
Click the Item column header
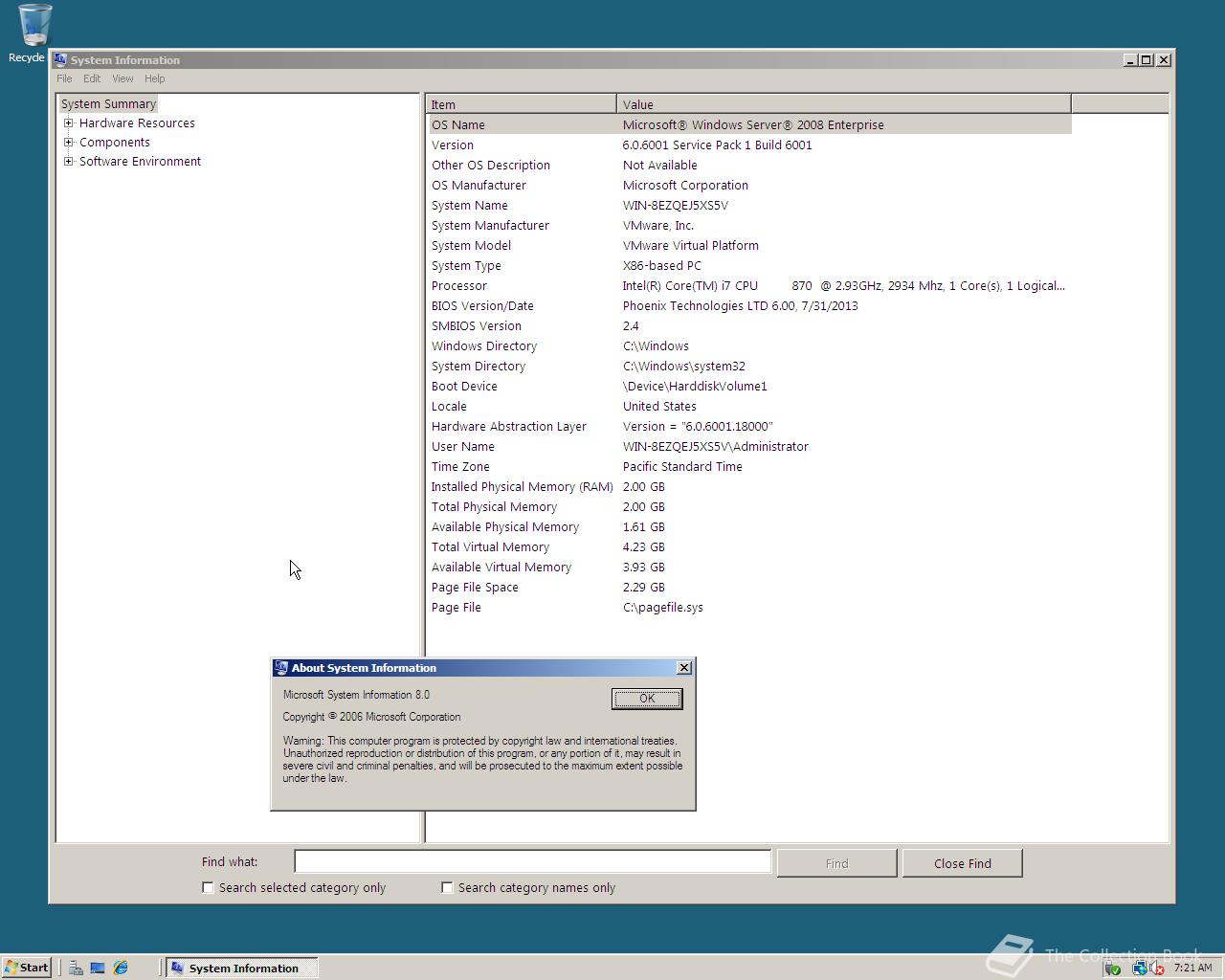(522, 104)
